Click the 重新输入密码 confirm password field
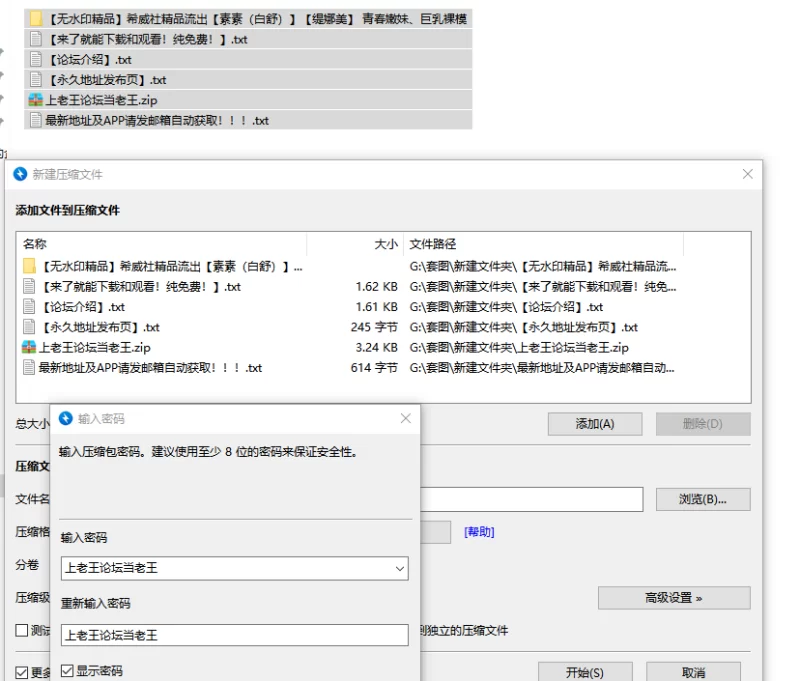 [235, 635]
